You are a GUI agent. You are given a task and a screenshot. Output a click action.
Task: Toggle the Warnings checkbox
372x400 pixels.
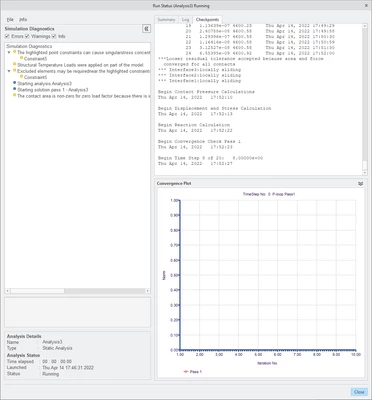click(27, 36)
